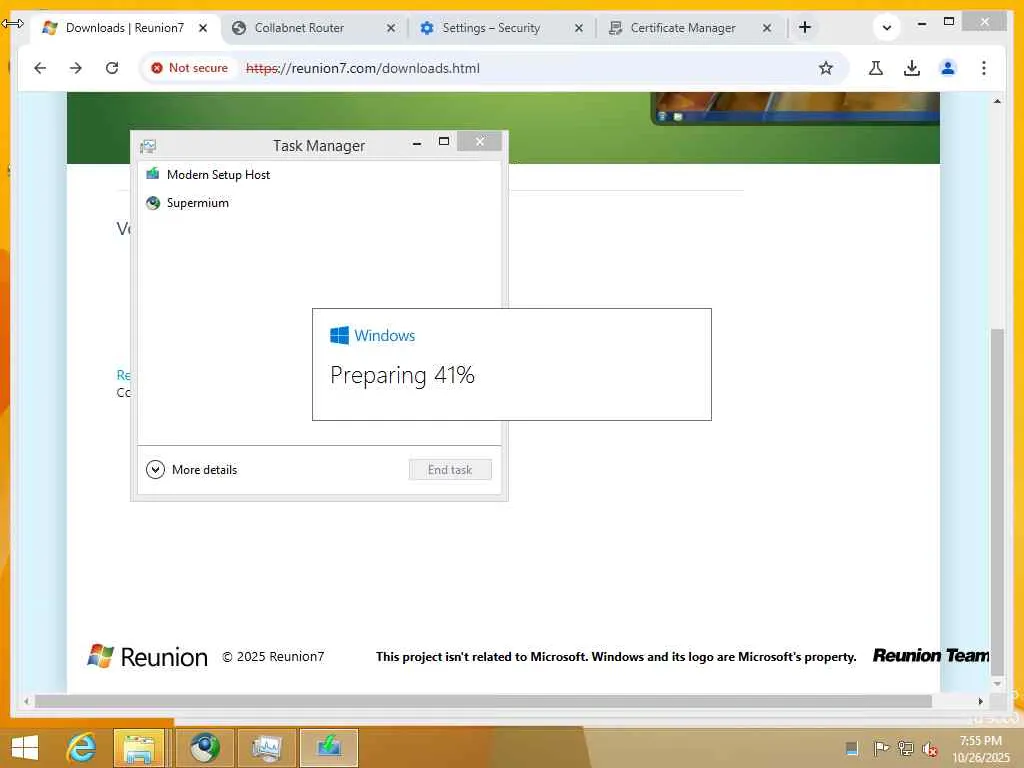This screenshot has width=1024, height=768.
Task: Click the Reunion logo in page footer
Action: (x=148, y=656)
